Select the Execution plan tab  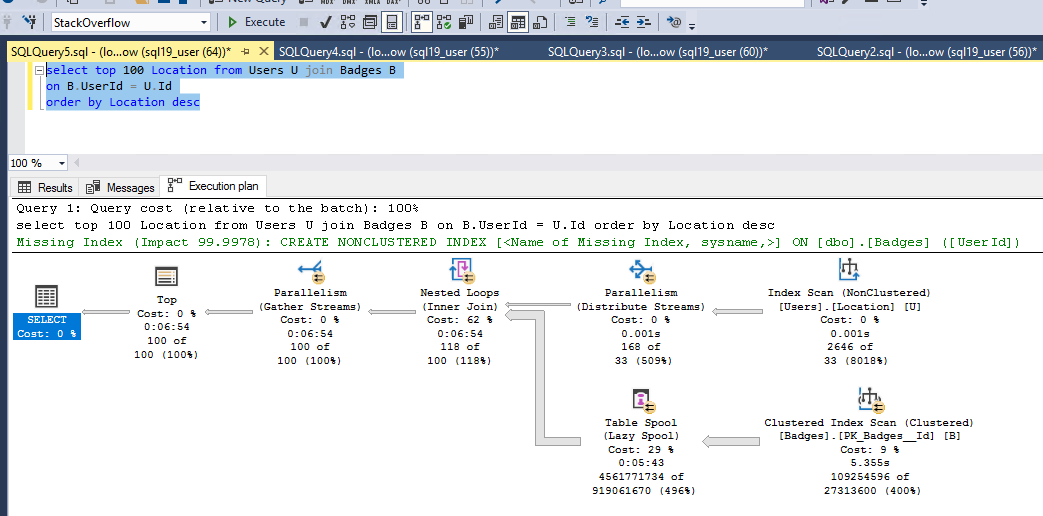(214, 186)
